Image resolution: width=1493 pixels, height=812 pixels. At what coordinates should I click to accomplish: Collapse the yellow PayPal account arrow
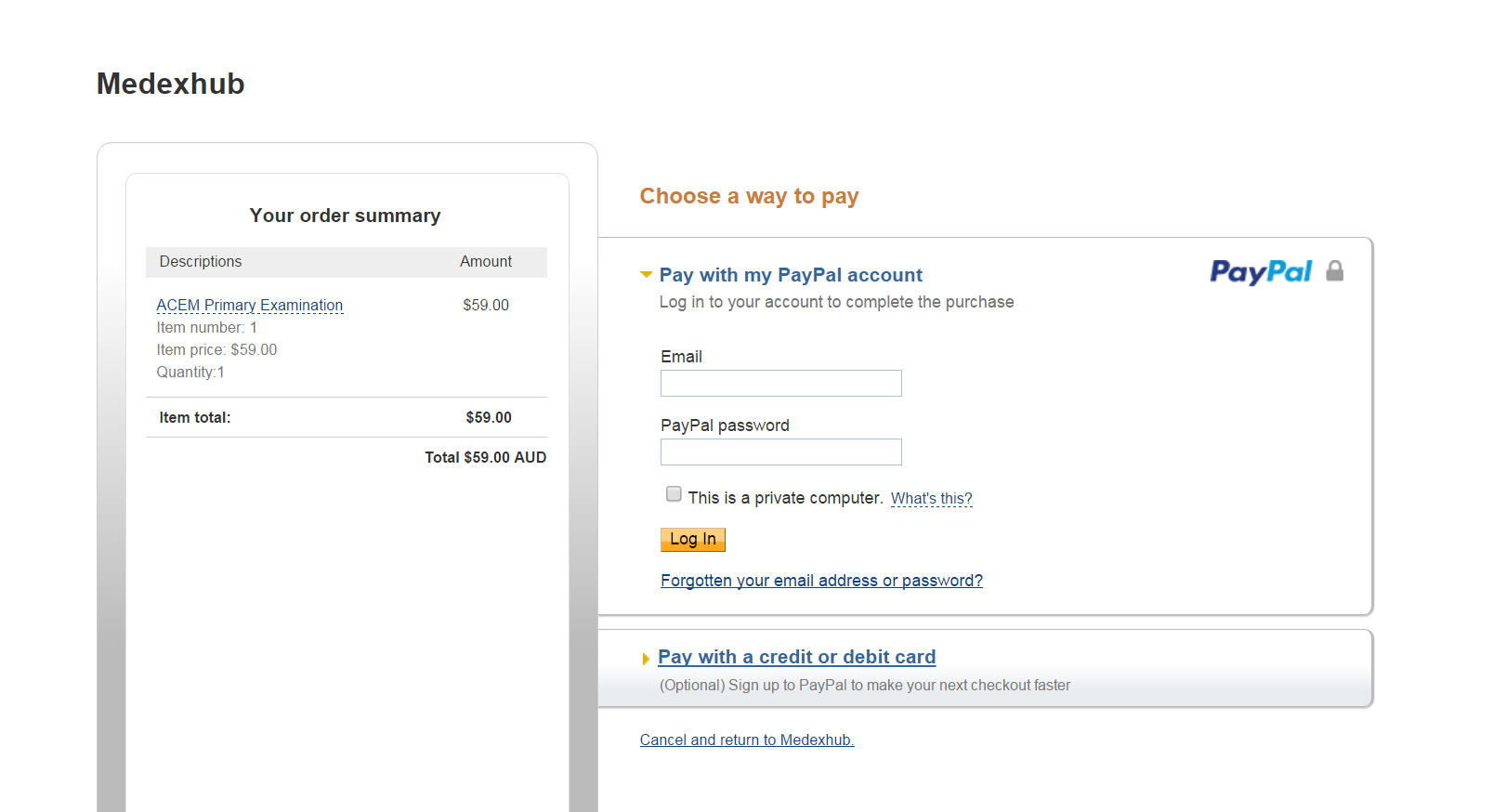(646, 275)
